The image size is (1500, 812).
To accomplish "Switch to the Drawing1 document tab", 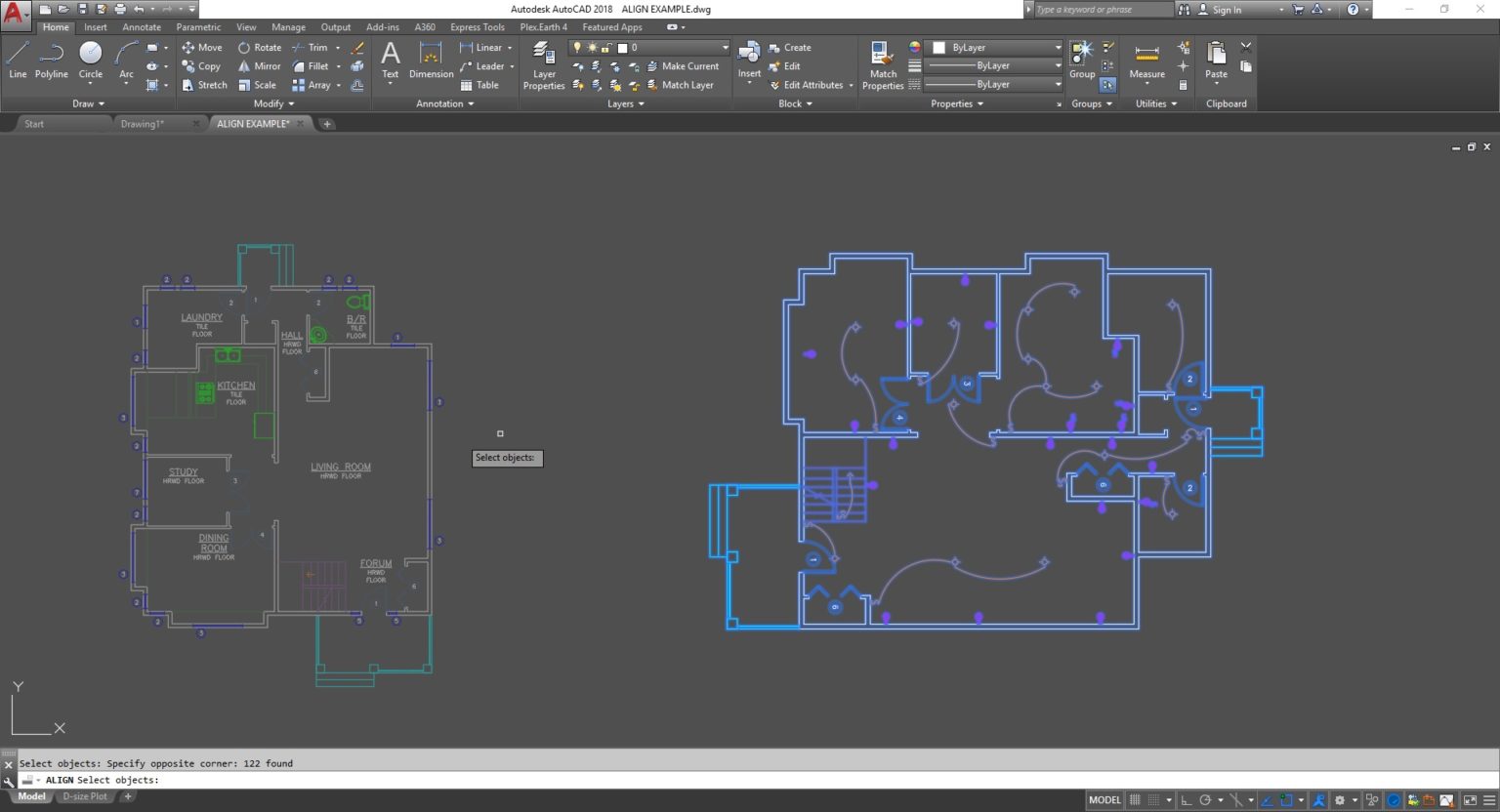I will pyautogui.click(x=143, y=124).
